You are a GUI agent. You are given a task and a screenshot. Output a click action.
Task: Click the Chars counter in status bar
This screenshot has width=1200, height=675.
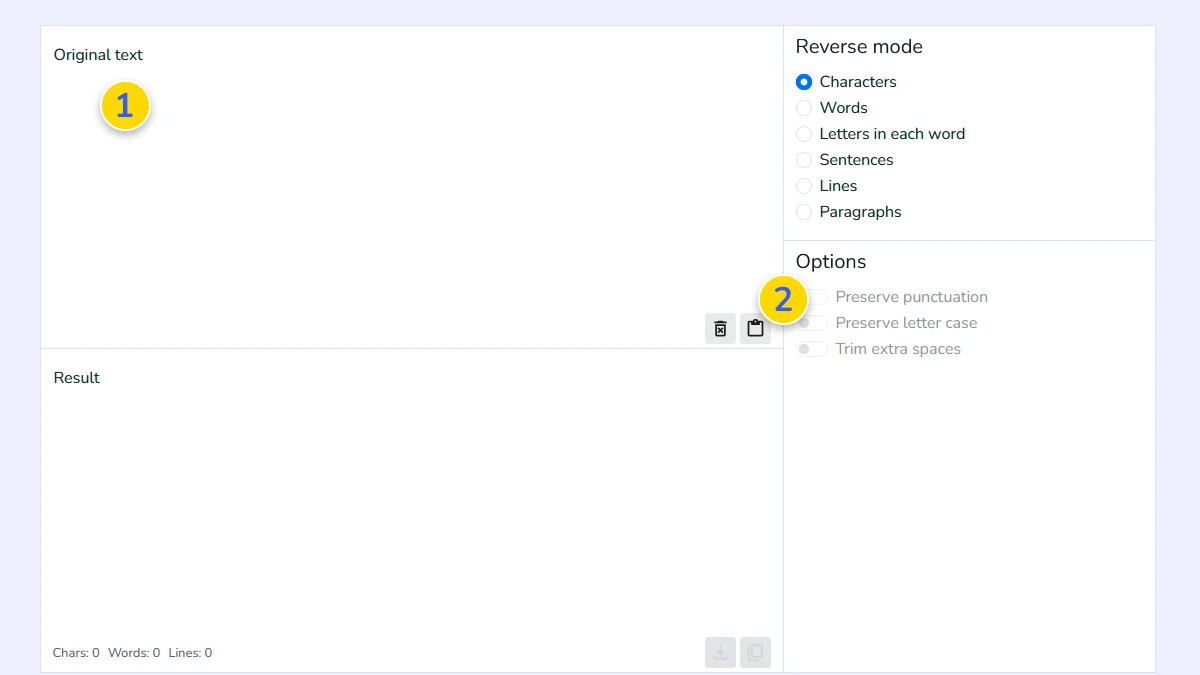tap(75, 652)
